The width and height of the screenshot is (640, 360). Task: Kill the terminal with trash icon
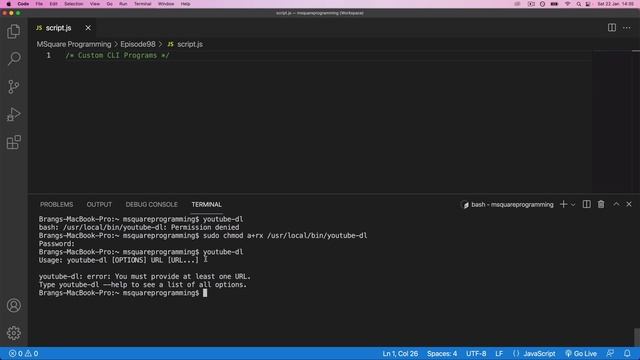(x=601, y=204)
